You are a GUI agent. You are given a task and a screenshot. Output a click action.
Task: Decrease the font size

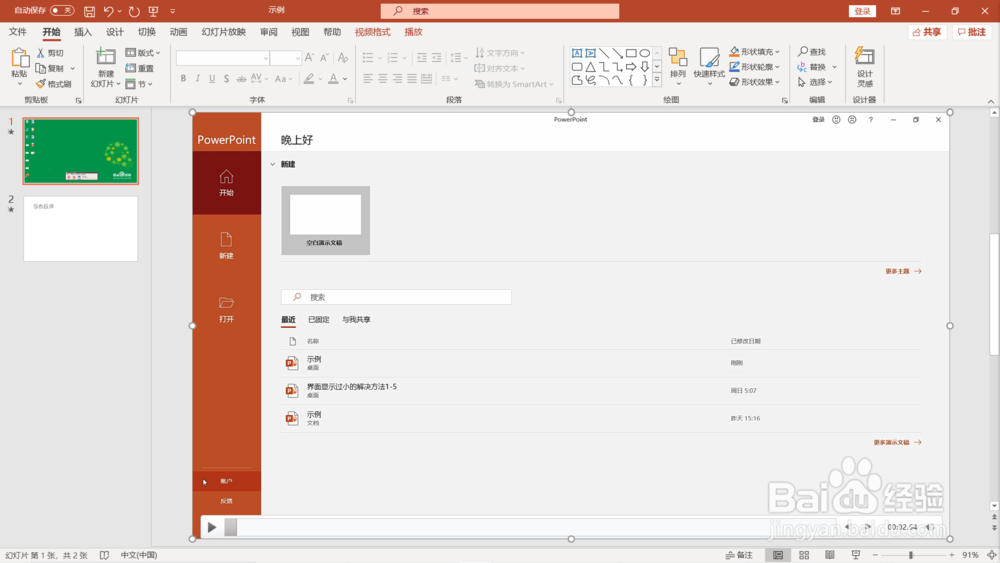325,57
